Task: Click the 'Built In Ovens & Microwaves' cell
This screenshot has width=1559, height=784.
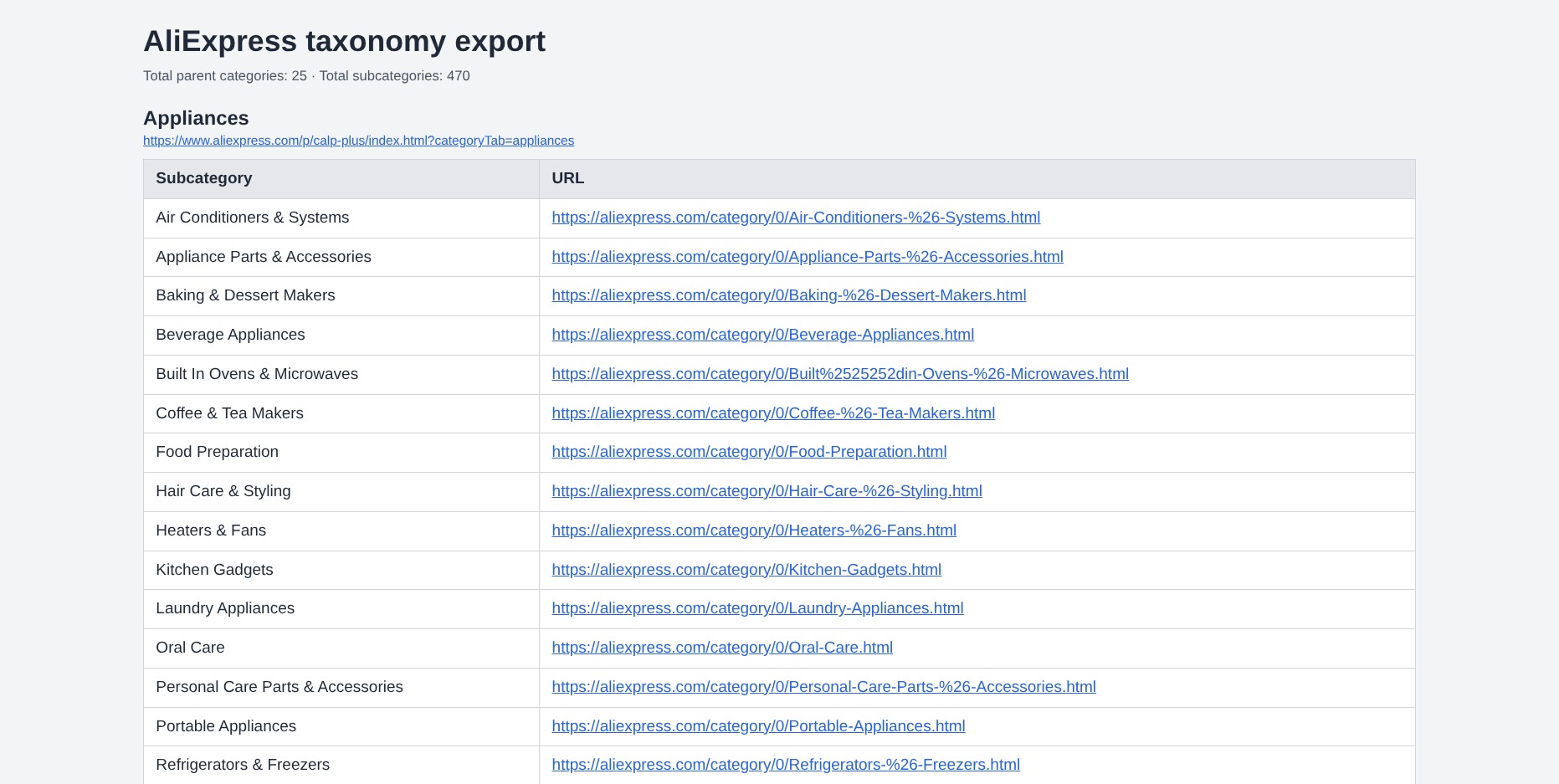Action: 341,375
